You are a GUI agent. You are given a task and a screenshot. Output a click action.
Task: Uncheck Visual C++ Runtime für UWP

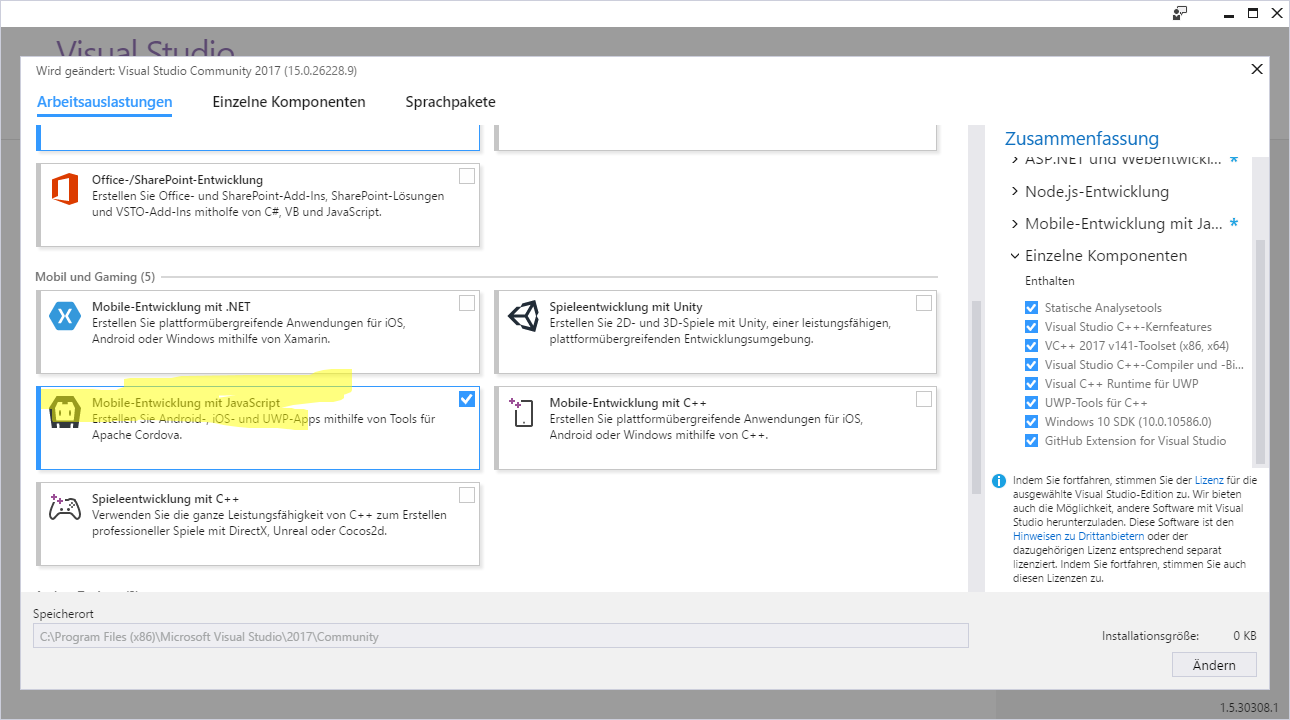[x=1032, y=384]
